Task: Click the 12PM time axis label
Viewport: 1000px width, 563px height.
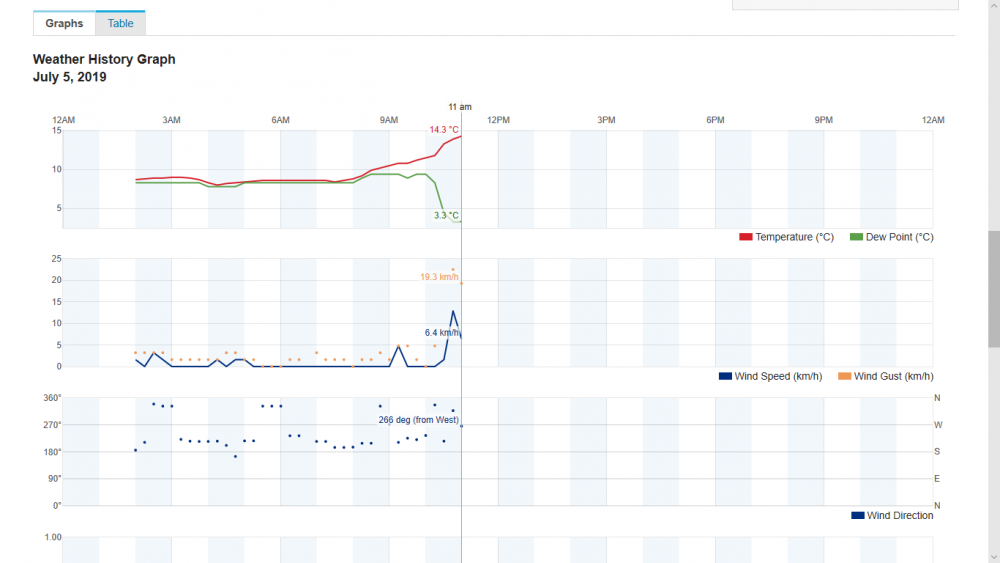Action: coord(498,120)
